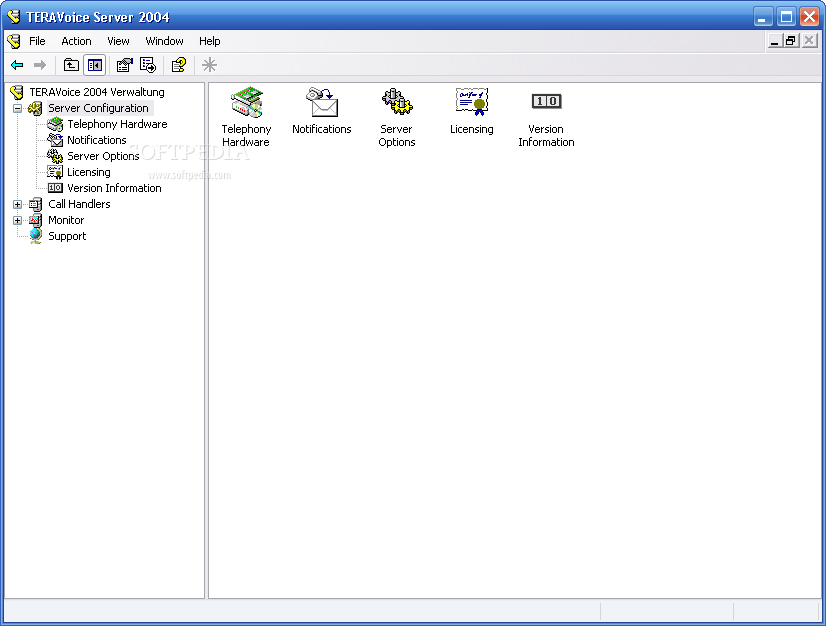Viewport: 826px width, 626px height.
Task: Click the Up one level folder icon
Action: pos(71,65)
